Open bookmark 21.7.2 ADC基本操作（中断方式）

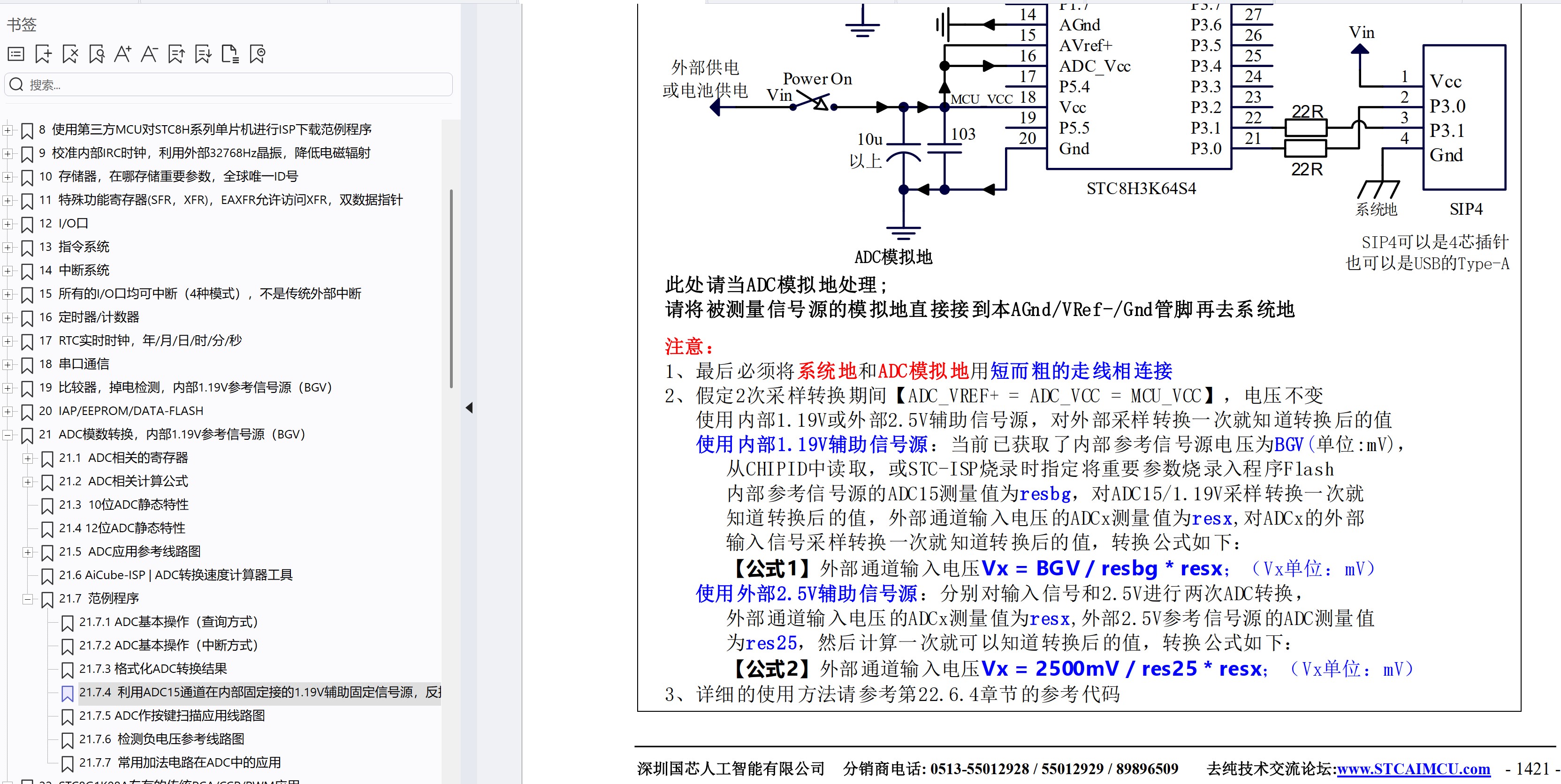click(x=168, y=646)
